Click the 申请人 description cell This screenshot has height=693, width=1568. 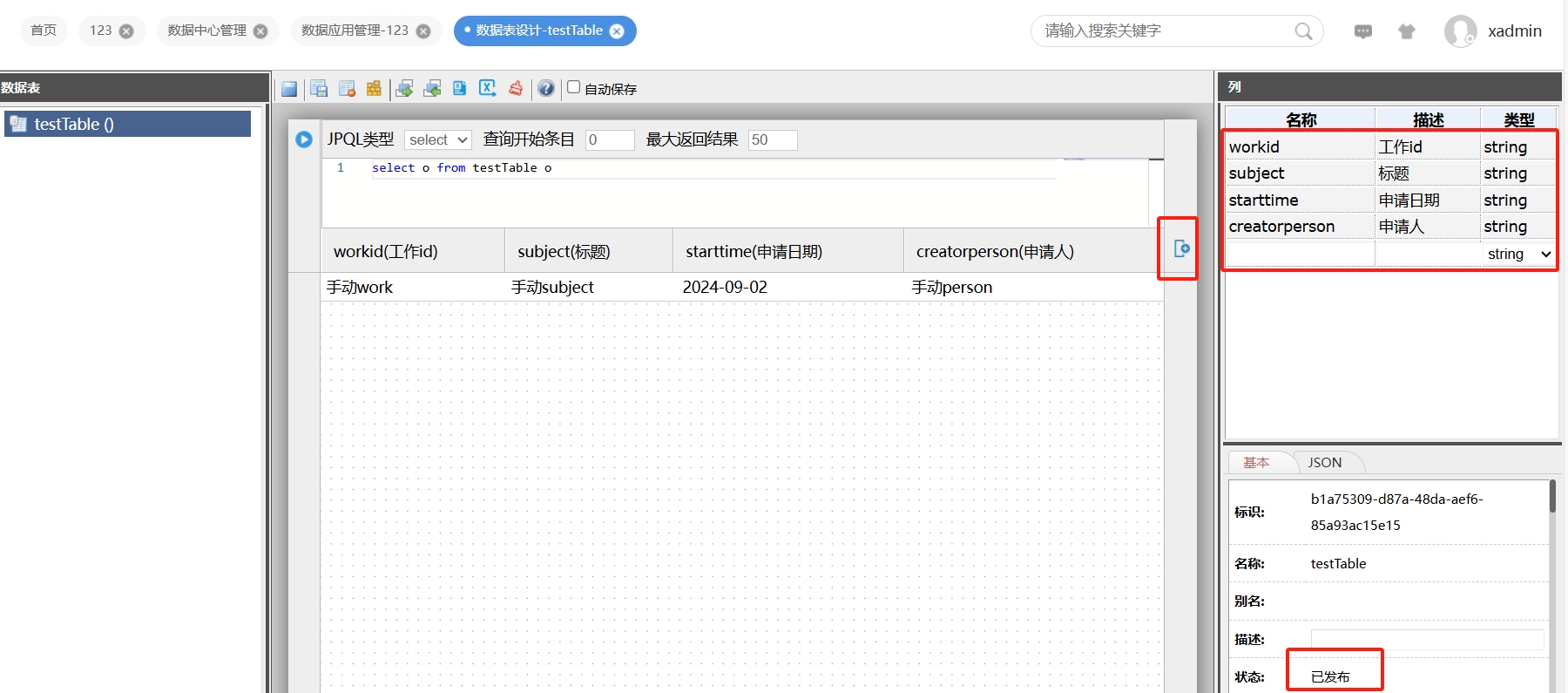pos(1428,227)
